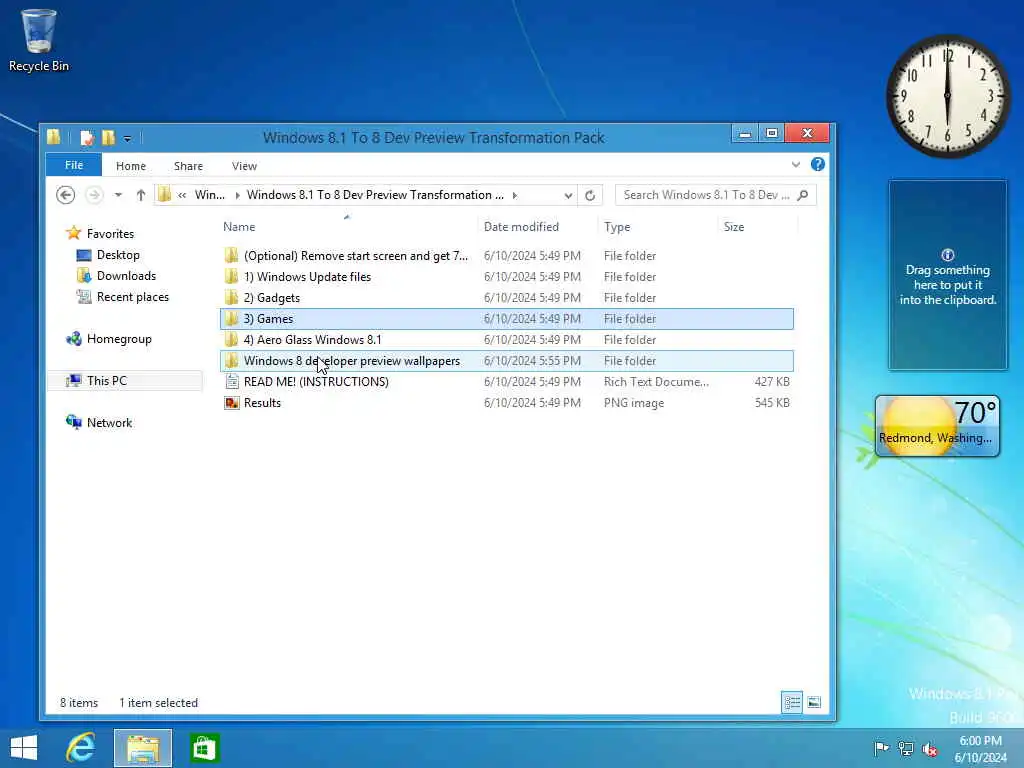Open the Windows Start button
1024x768 pixels.
(24, 748)
